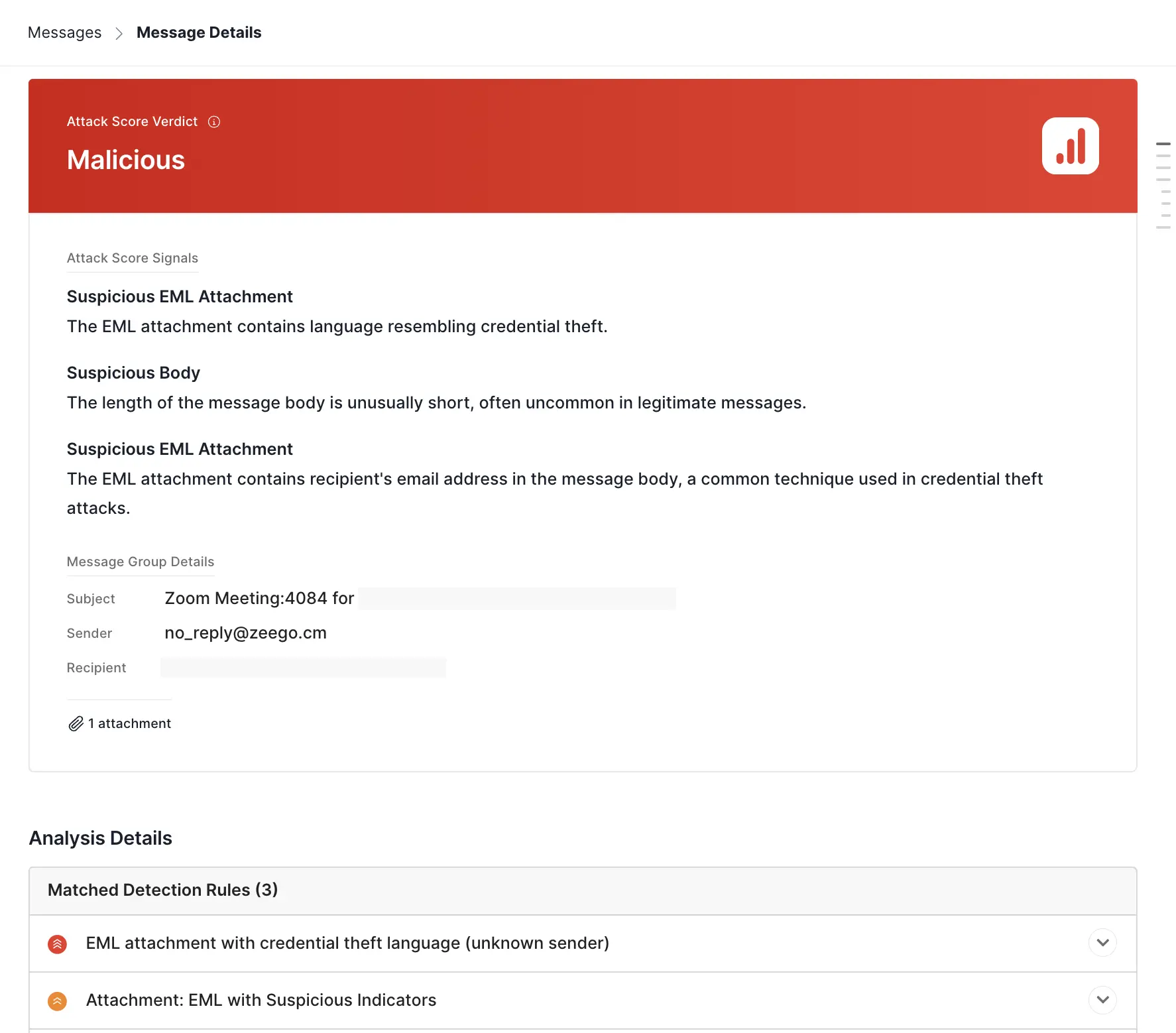
Task: Click the Analysis Details heading
Action: coord(101,838)
